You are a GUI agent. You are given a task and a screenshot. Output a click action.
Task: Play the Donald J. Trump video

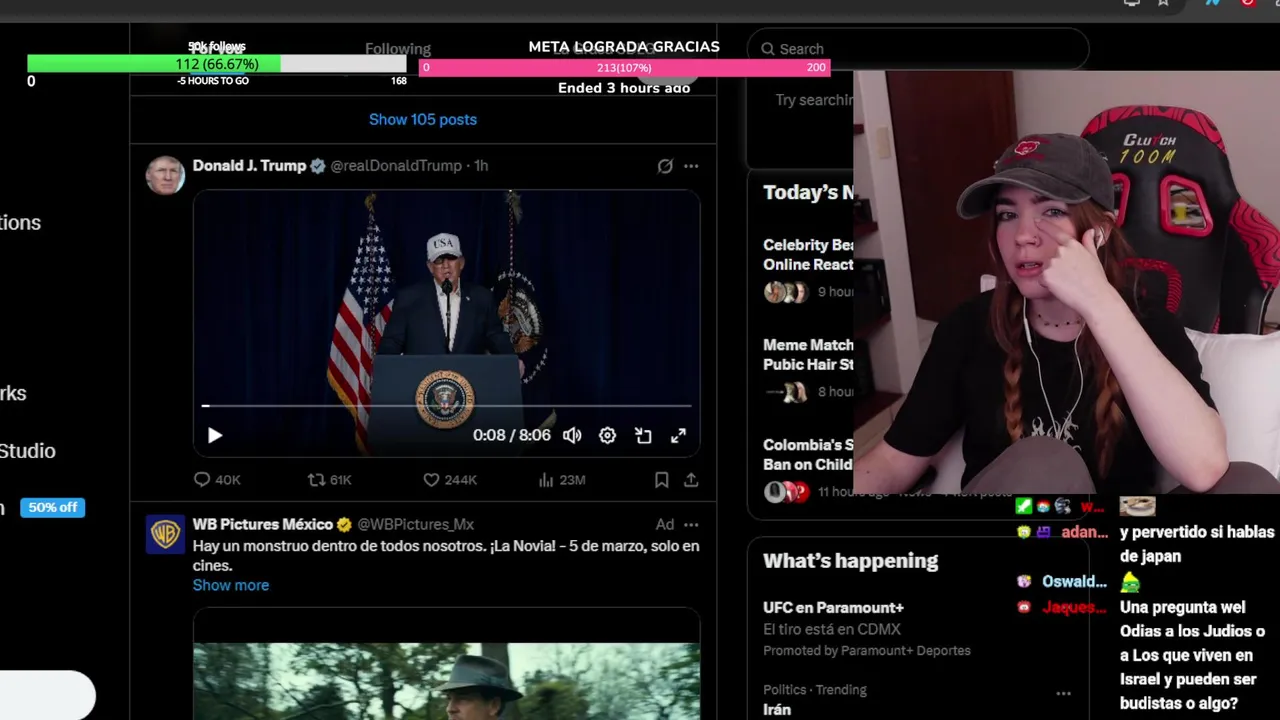[x=215, y=435]
